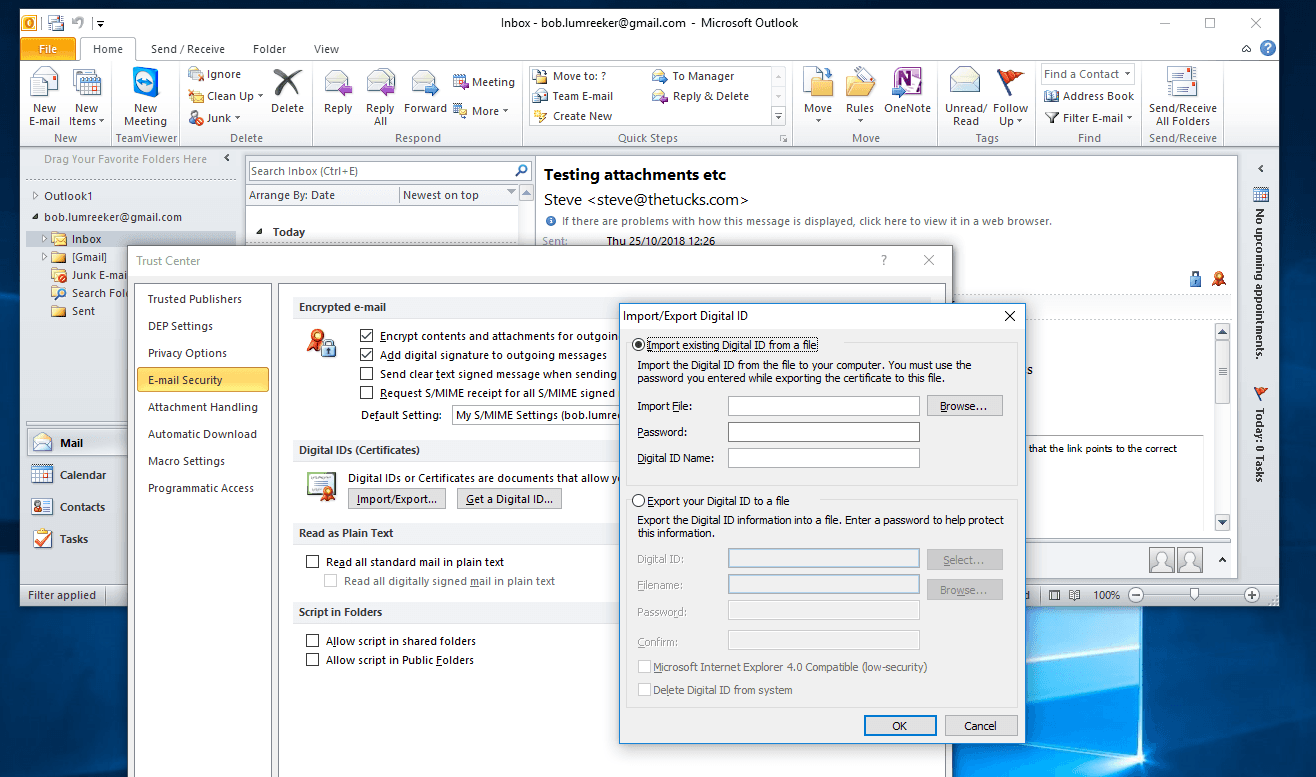Click the Reply All icon
Viewport: 1316px width, 777px height.
tap(380, 83)
